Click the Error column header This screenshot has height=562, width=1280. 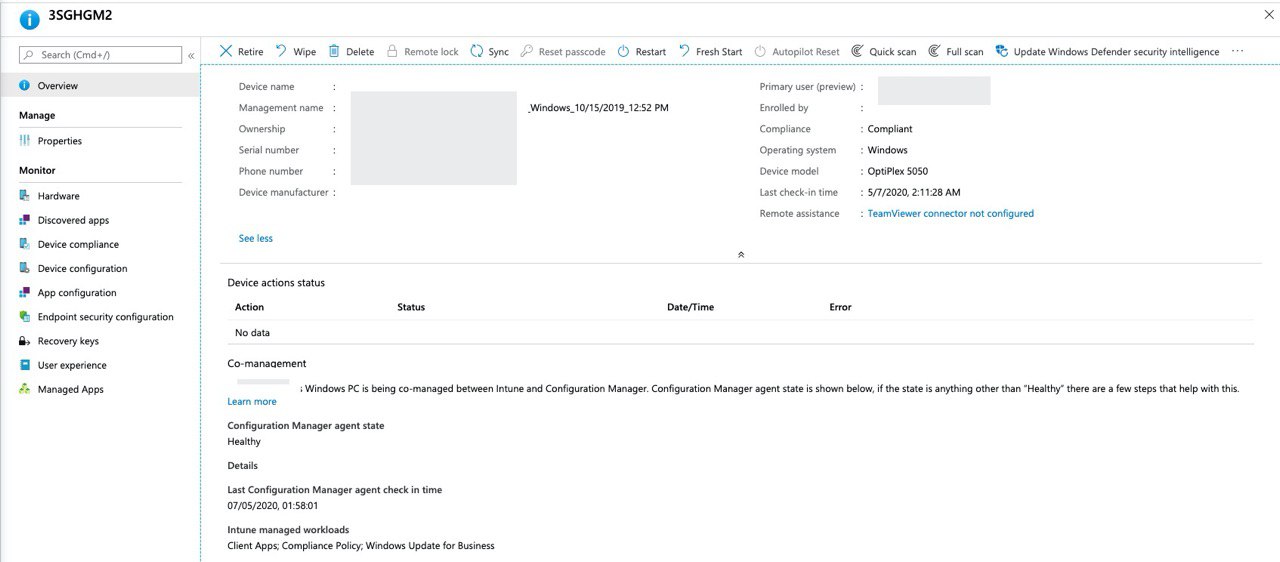841,307
